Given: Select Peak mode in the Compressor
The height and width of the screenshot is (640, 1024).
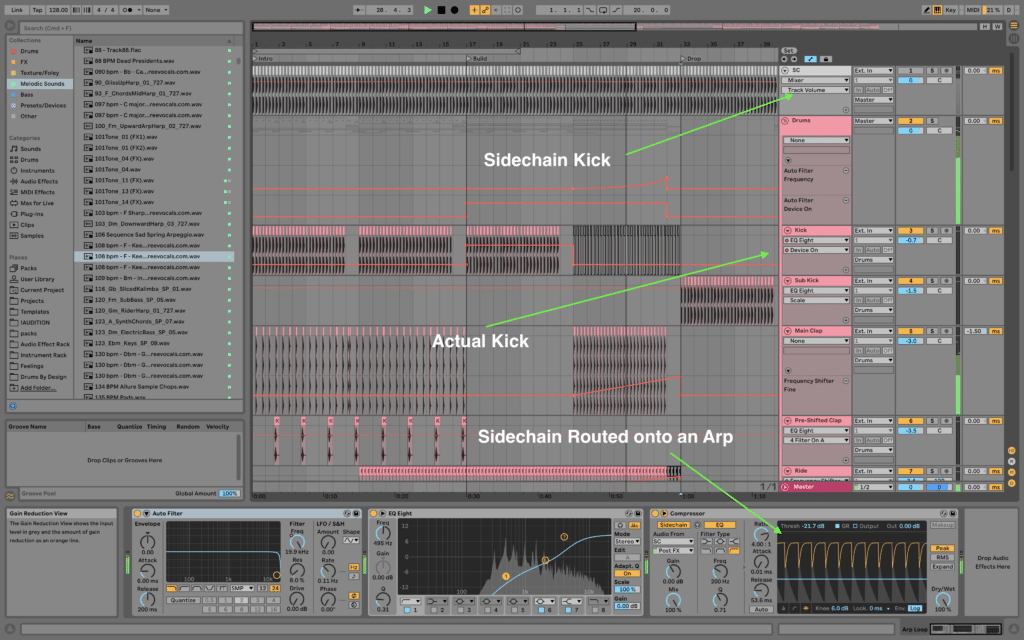Looking at the screenshot, I should click(x=942, y=549).
